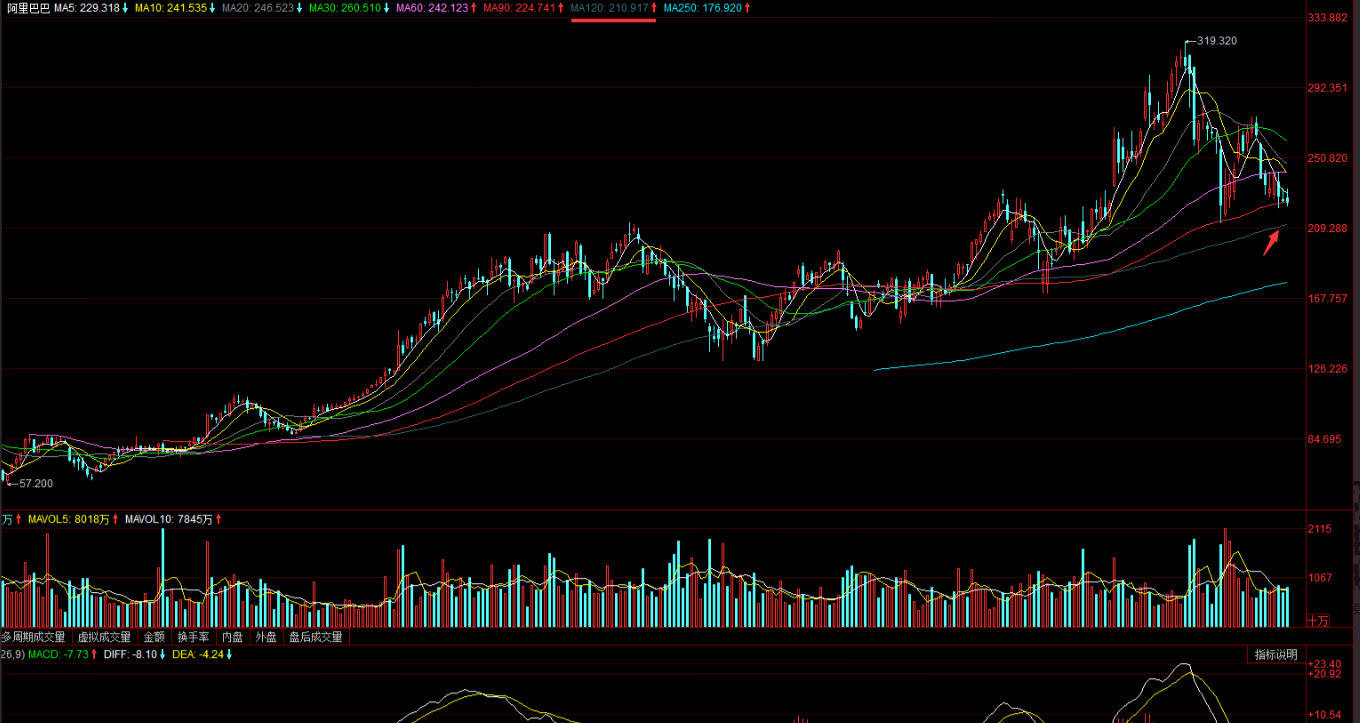Click the 2115 volume axis label
The width and height of the screenshot is (1360, 723).
pyautogui.click(x=1320, y=529)
